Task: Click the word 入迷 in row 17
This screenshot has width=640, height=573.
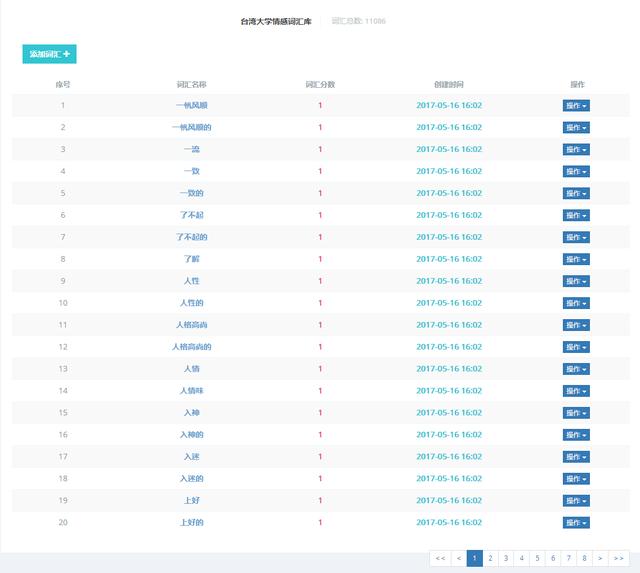Action: point(192,457)
